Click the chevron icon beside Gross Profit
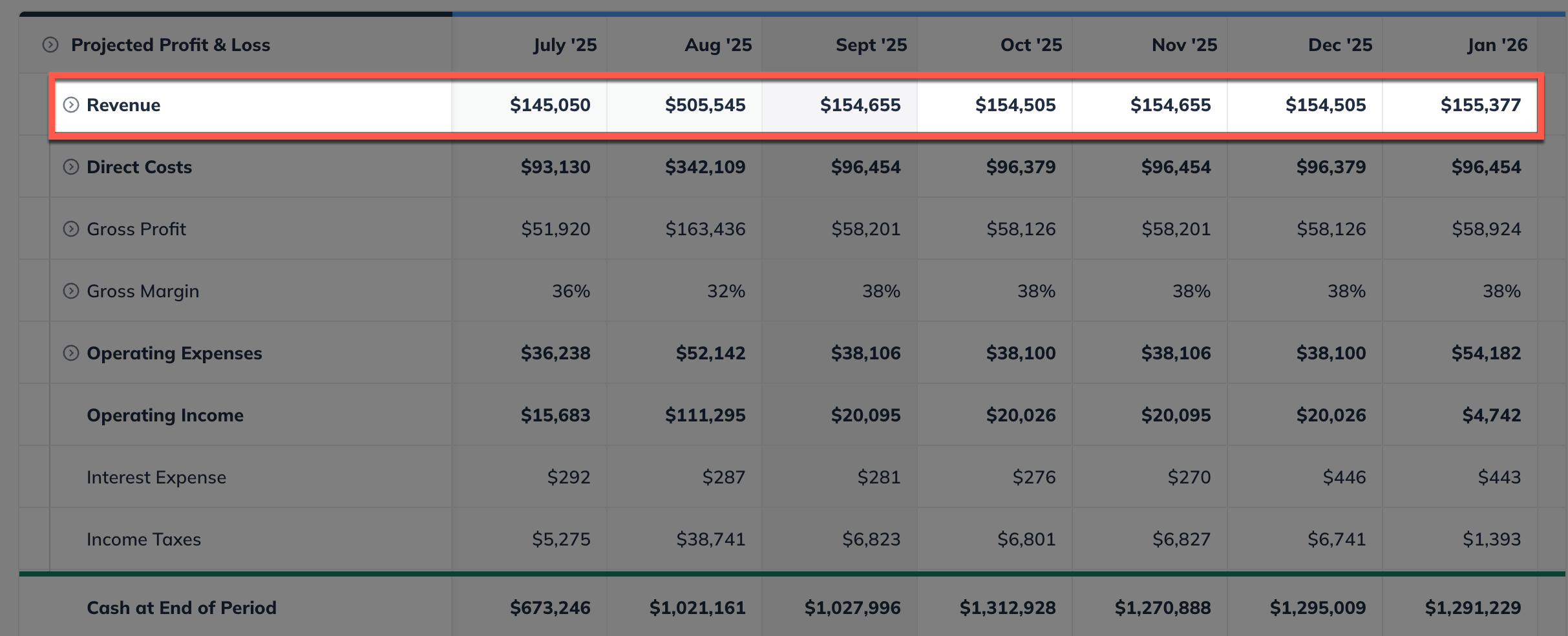Image resolution: width=1568 pixels, height=636 pixels. [x=71, y=229]
